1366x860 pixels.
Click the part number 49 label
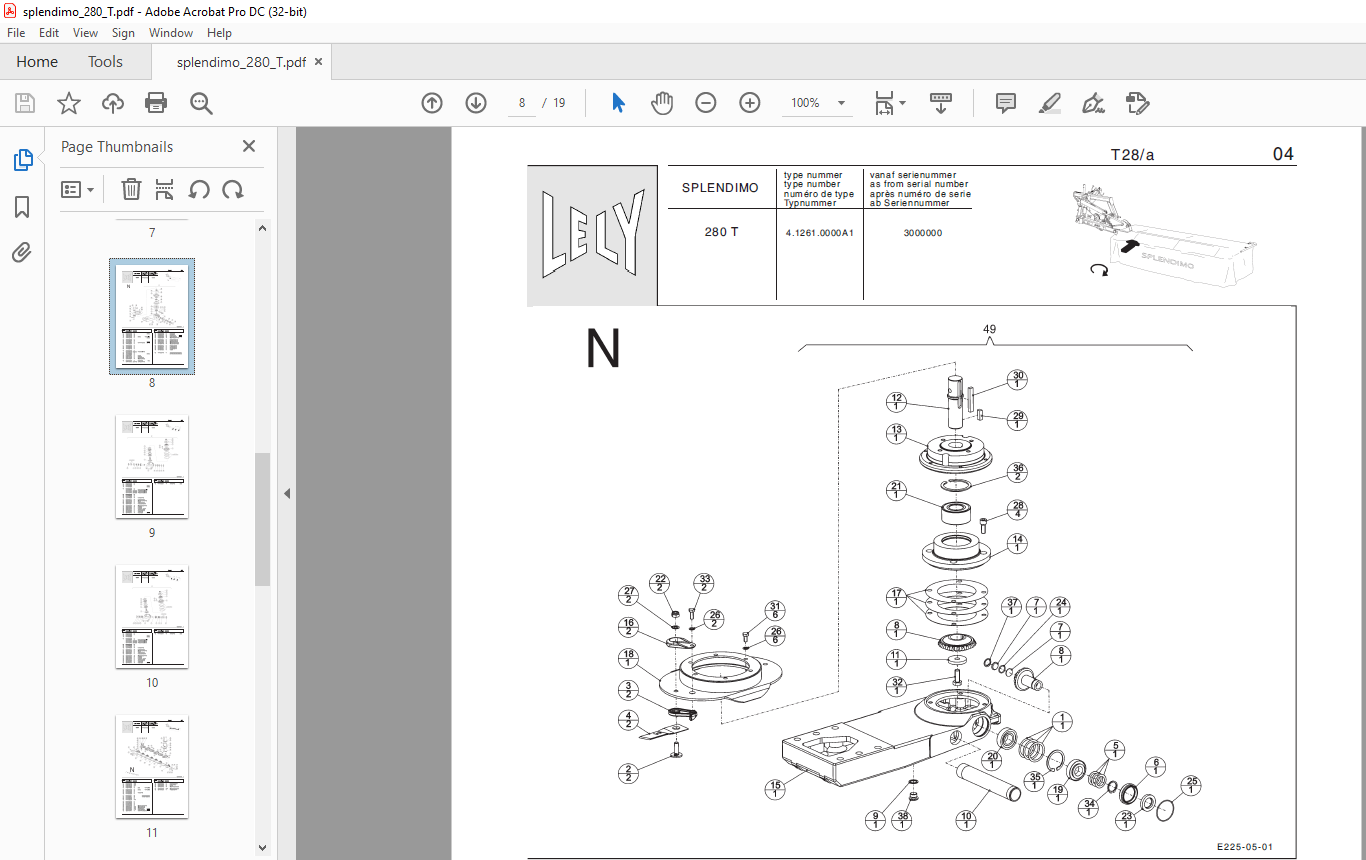click(x=989, y=329)
